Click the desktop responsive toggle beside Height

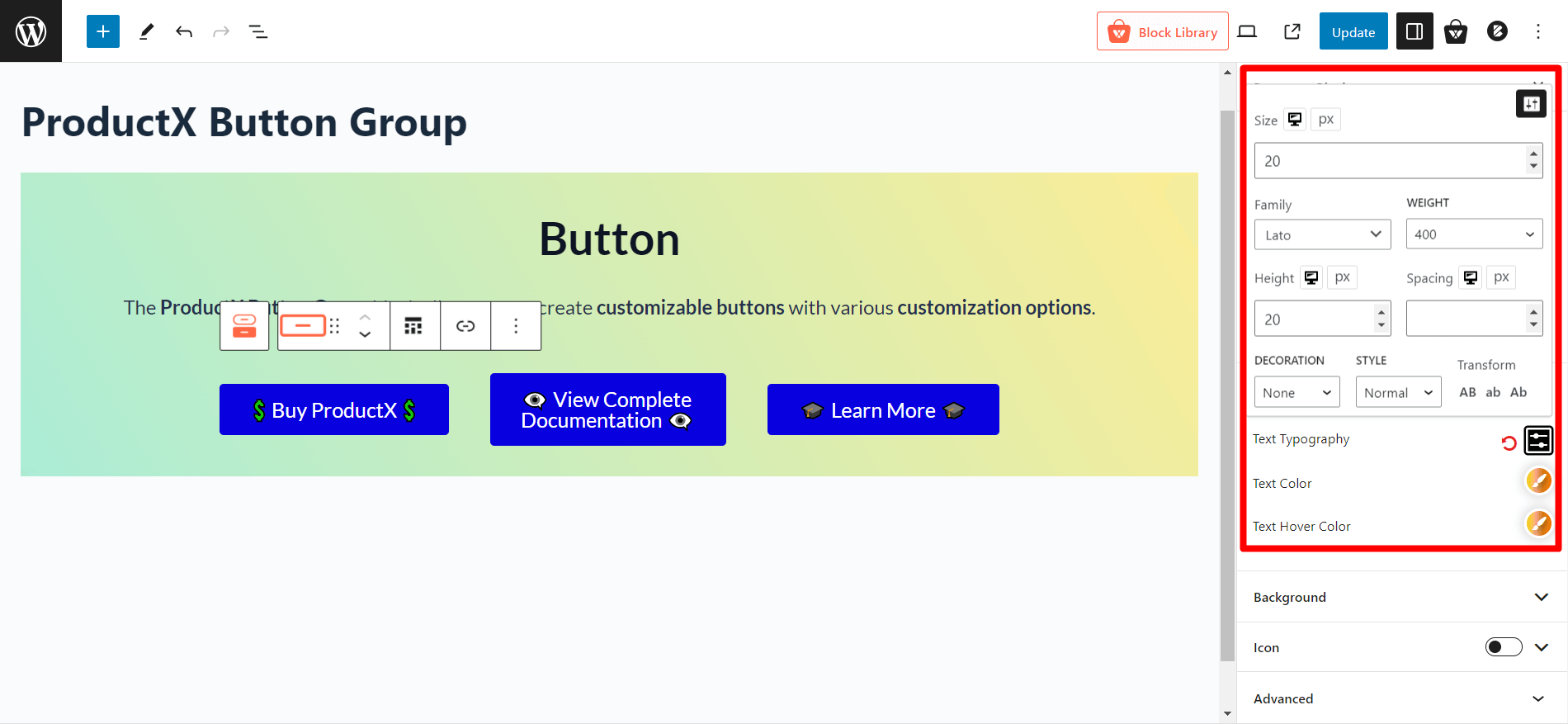point(1311,277)
